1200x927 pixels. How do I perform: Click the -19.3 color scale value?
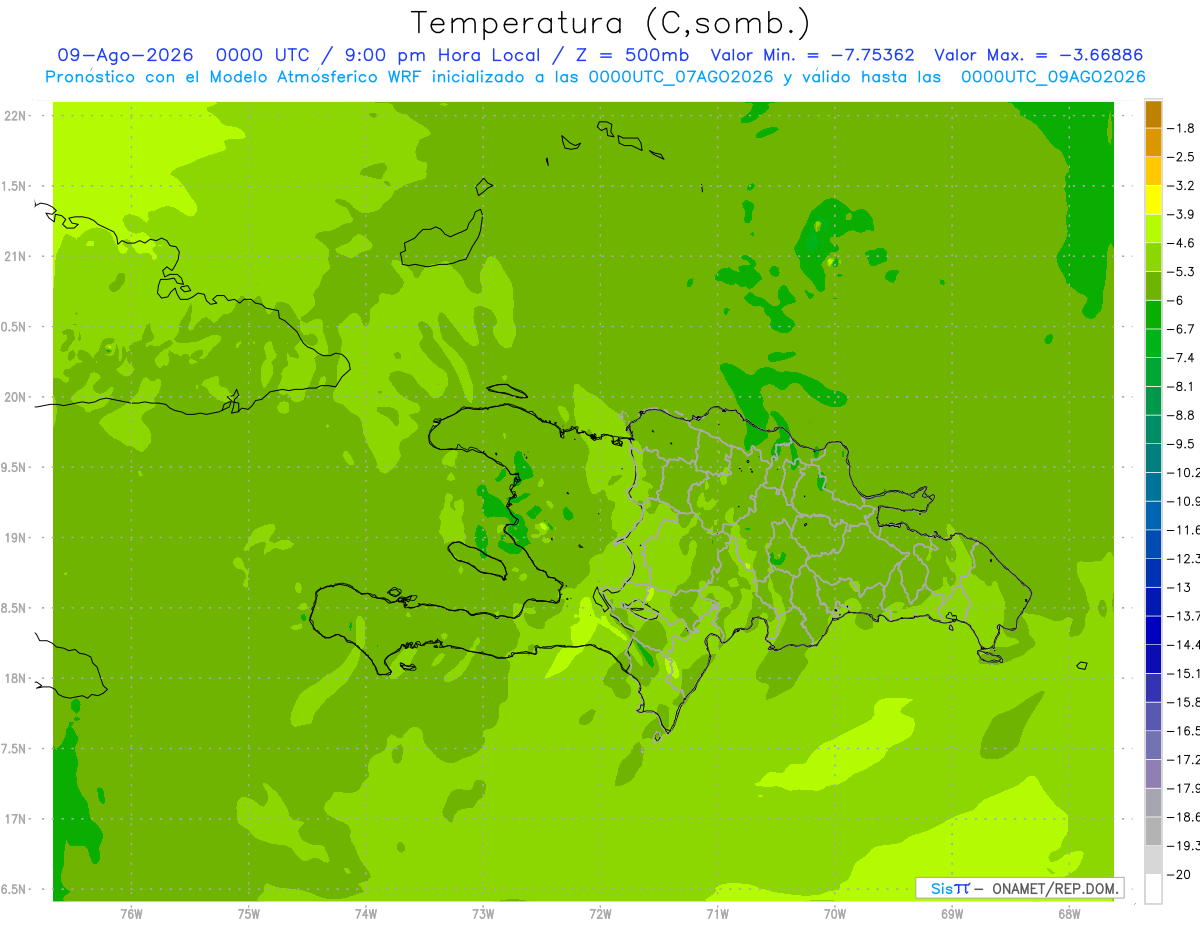[1186, 845]
